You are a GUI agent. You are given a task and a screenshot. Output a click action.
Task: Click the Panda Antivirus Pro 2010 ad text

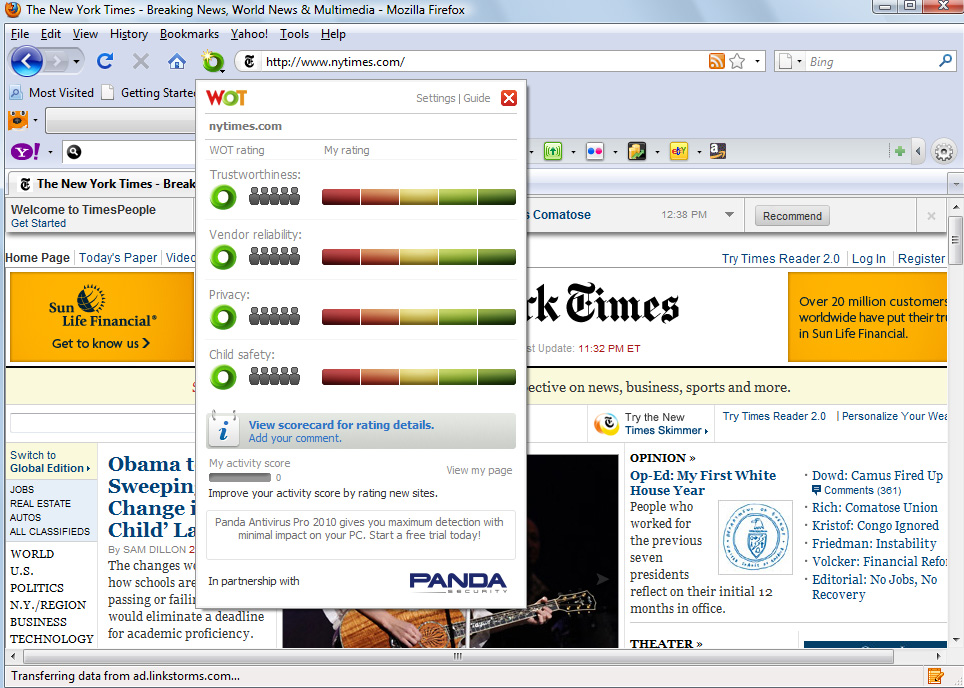(x=360, y=529)
